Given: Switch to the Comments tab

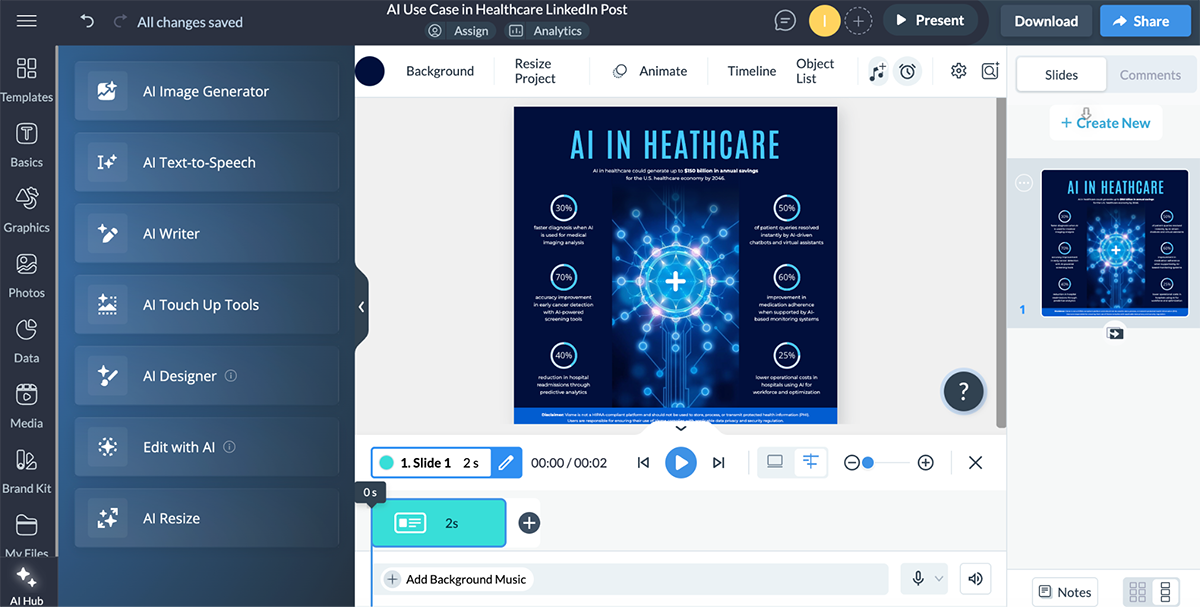Looking at the screenshot, I should point(1150,74).
